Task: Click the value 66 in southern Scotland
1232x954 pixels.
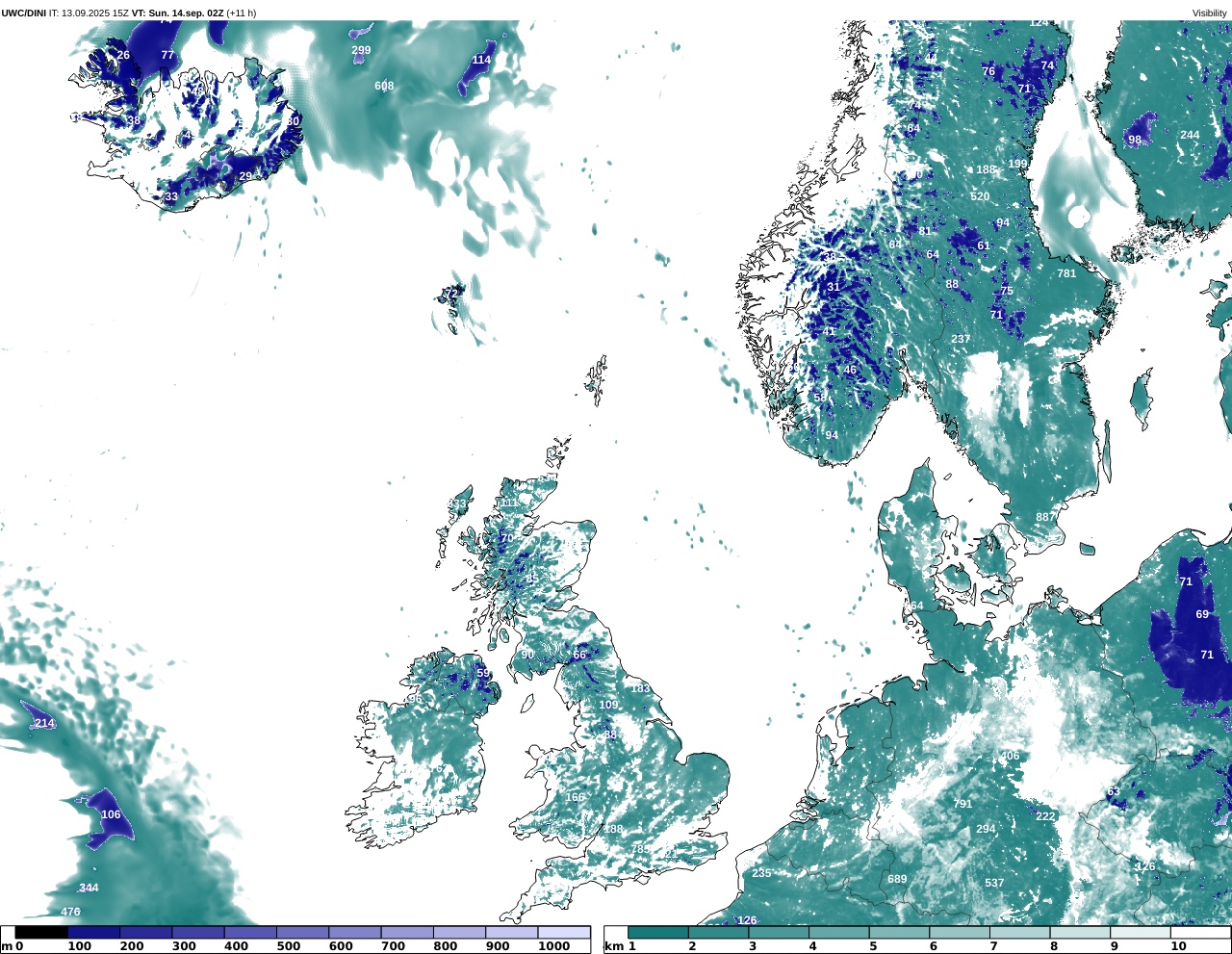Action: click(x=579, y=657)
